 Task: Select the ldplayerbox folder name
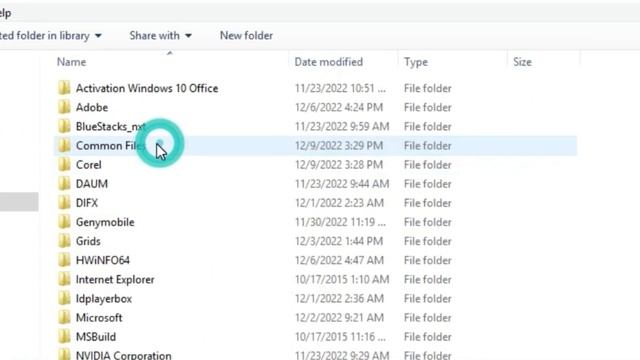(104, 299)
